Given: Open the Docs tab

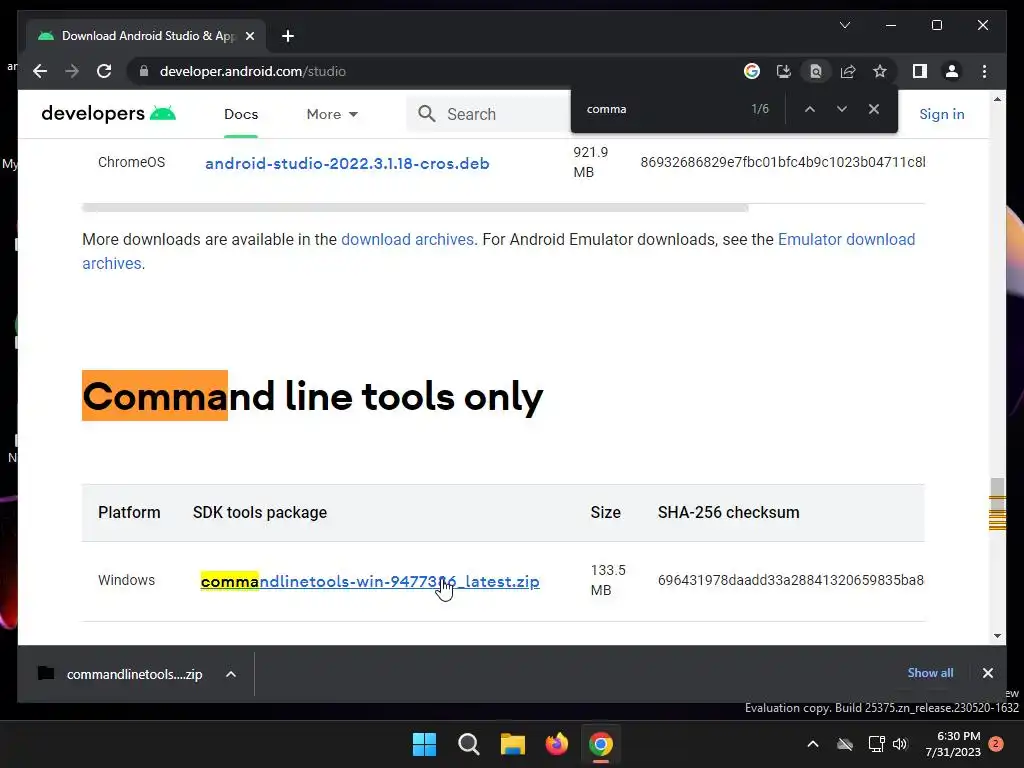Looking at the screenshot, I should (x=241, y=114).
